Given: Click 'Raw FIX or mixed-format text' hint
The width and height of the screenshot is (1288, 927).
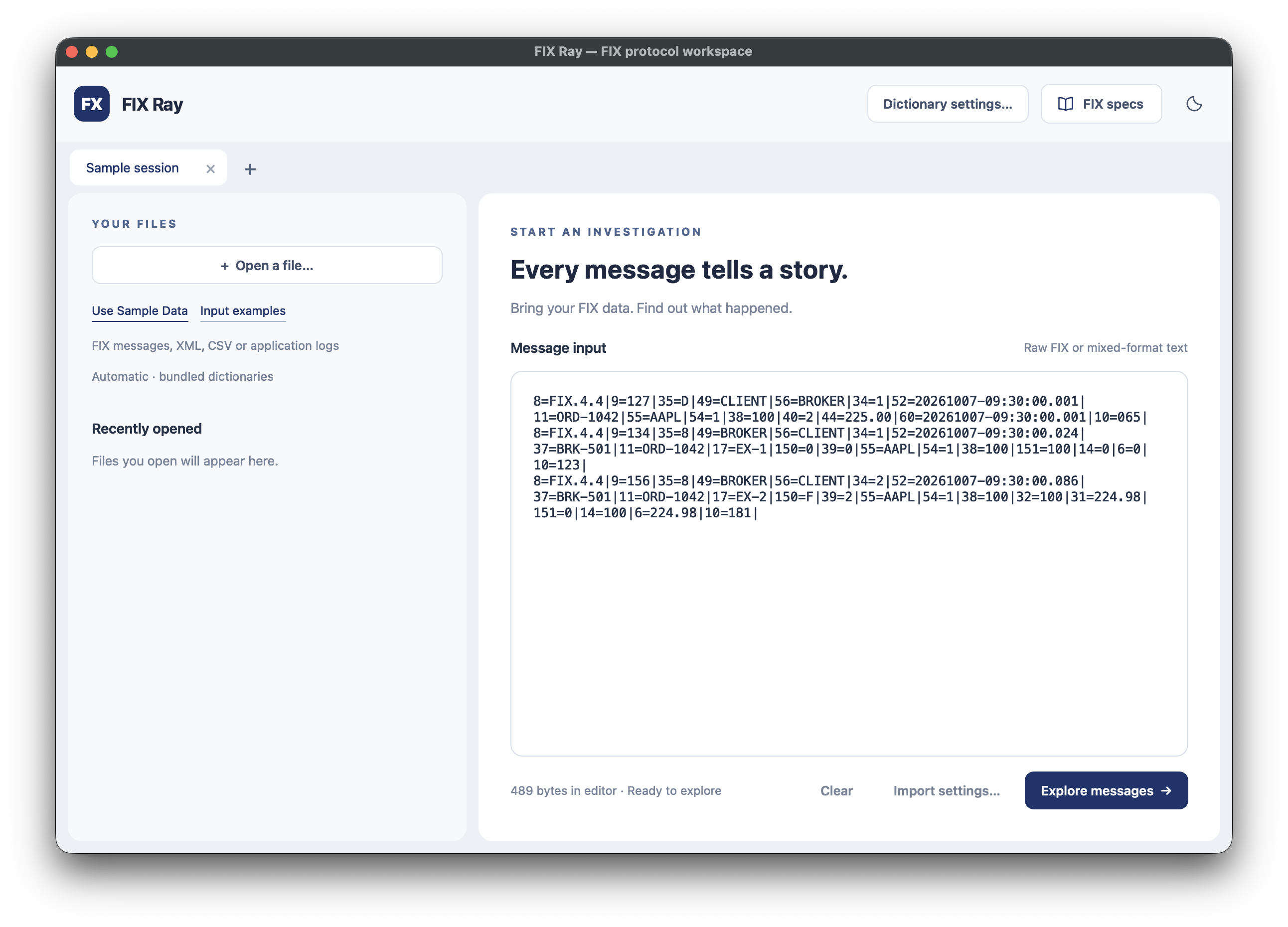Looking at the screenshot, I should coord(1105,347).
